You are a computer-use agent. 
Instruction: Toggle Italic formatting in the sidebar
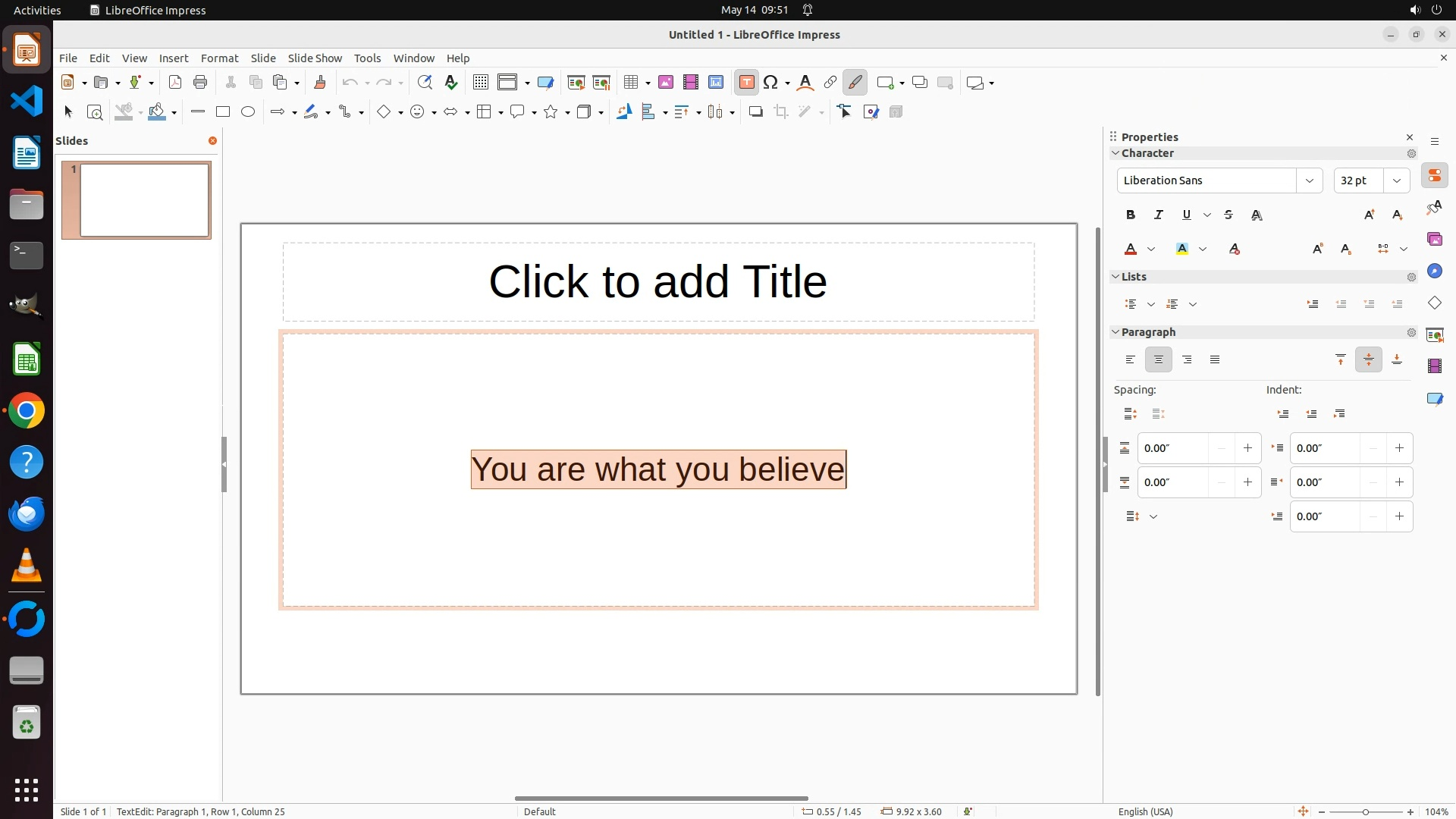pos(1158,215)
